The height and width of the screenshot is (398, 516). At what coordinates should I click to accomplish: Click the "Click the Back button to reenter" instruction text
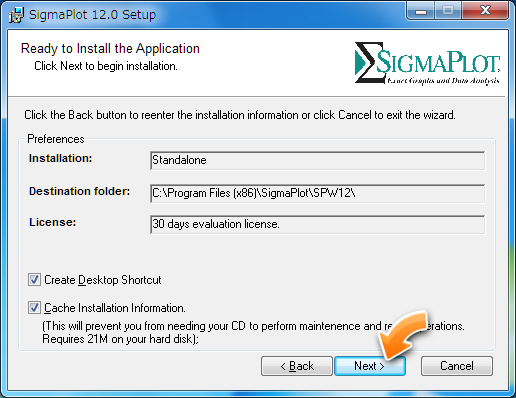[x=240, y=115]
